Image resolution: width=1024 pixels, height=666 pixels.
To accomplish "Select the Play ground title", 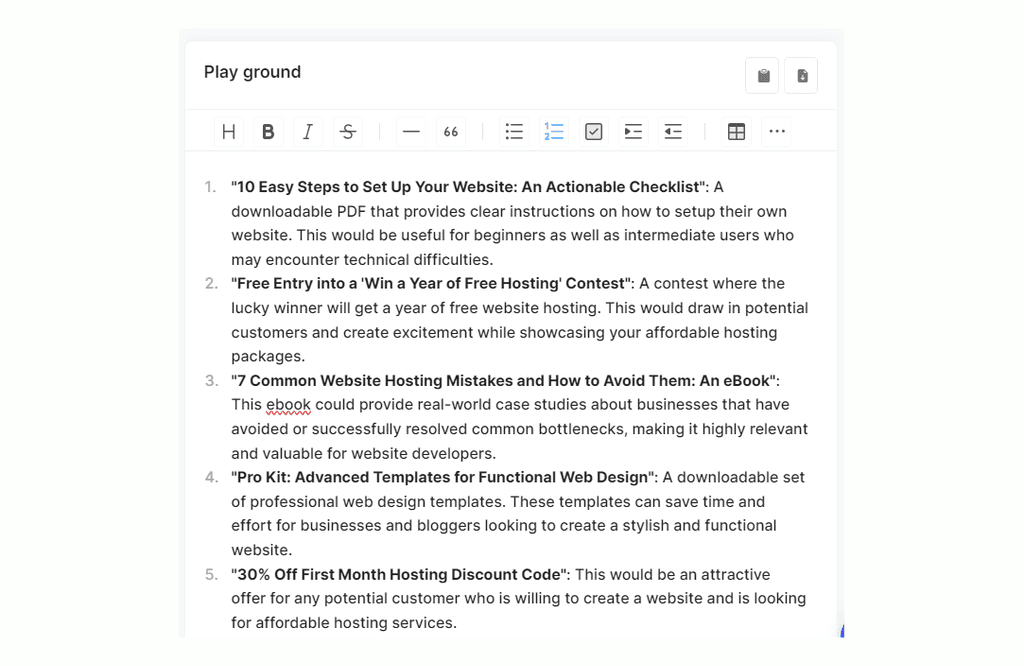I will [x=252, y=72].
